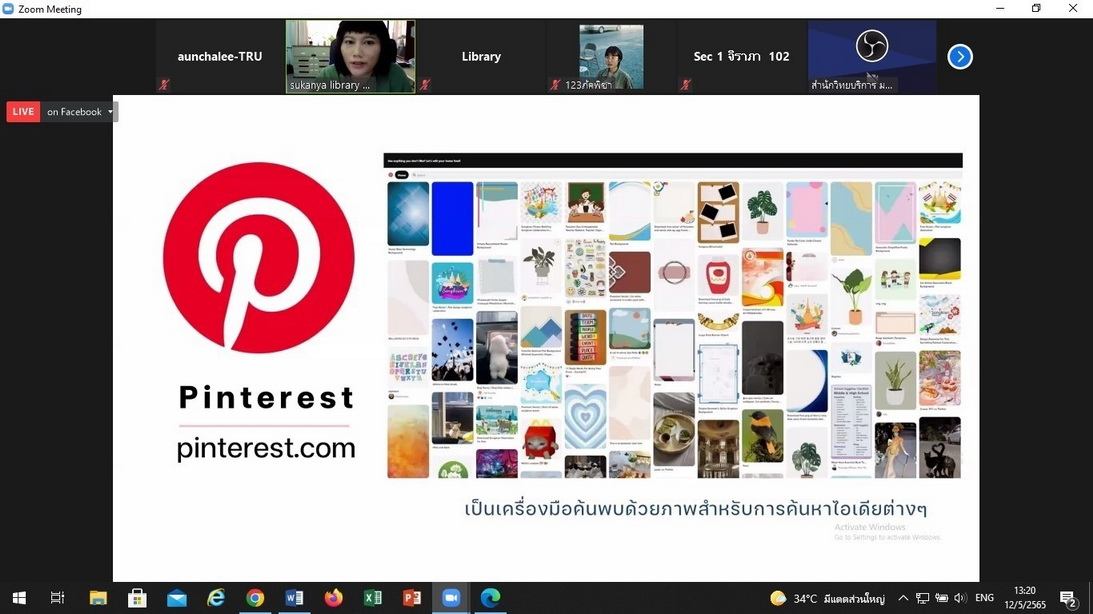Open Microsoft Store from taskbar
The image size is (1093, 614).
[137, 598]
